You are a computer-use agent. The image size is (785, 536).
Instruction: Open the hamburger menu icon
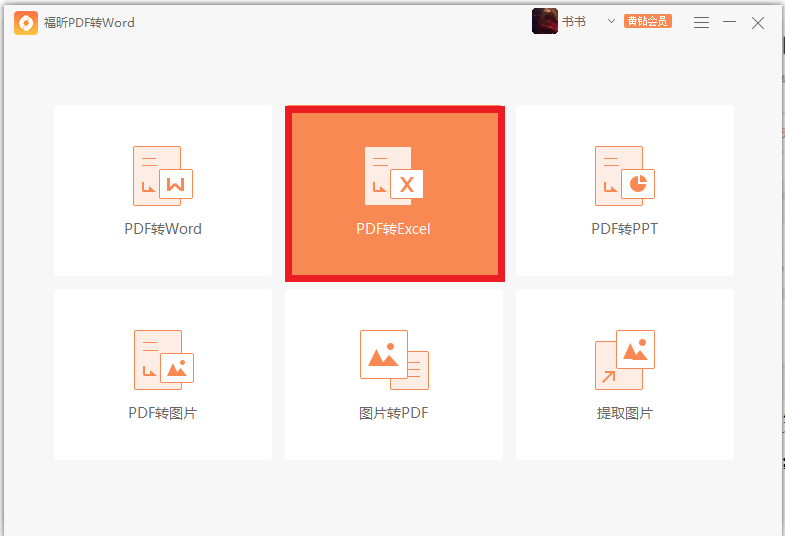[x=701, y=22]
